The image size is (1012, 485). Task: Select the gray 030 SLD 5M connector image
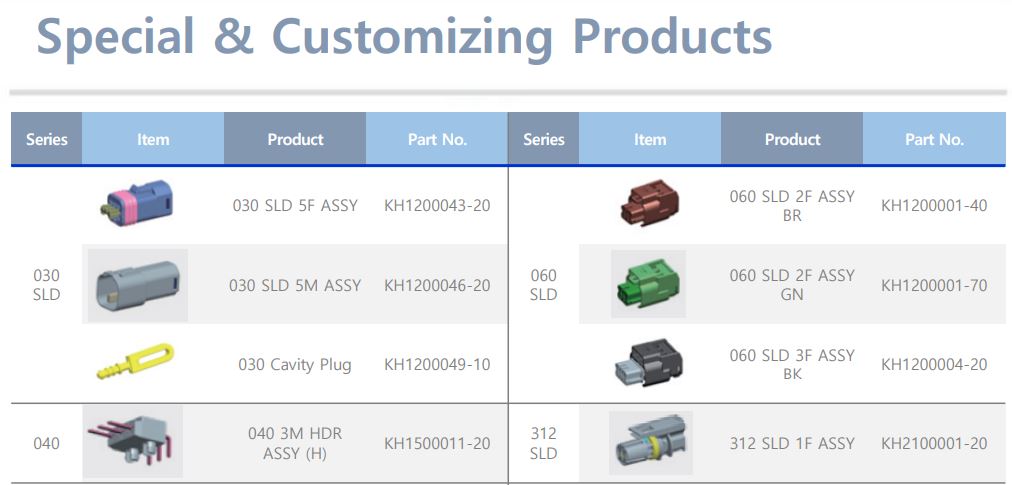137,285
